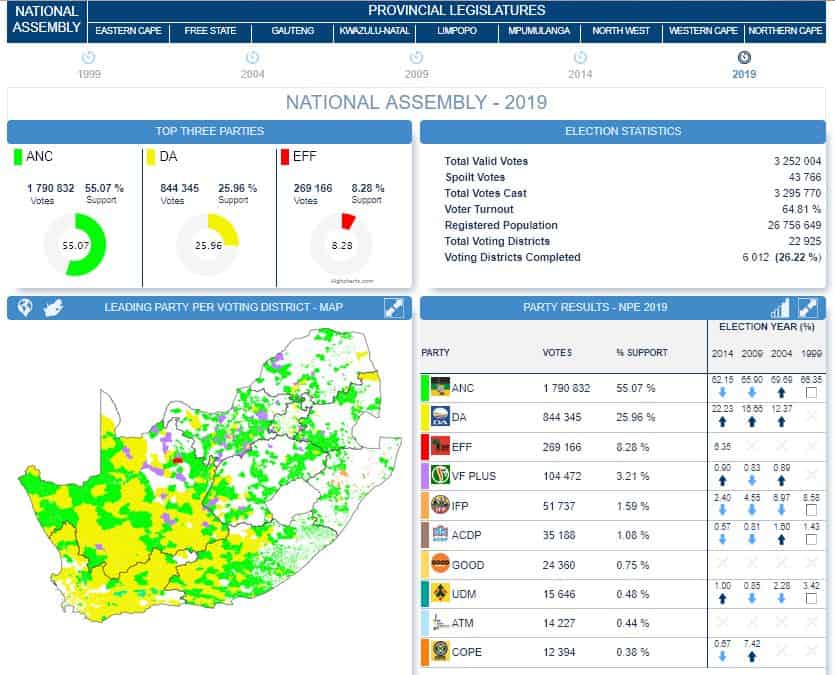Click the yellow DA colour swatch in top three
This screenshot has width=835, height=675.
point(151,157)
